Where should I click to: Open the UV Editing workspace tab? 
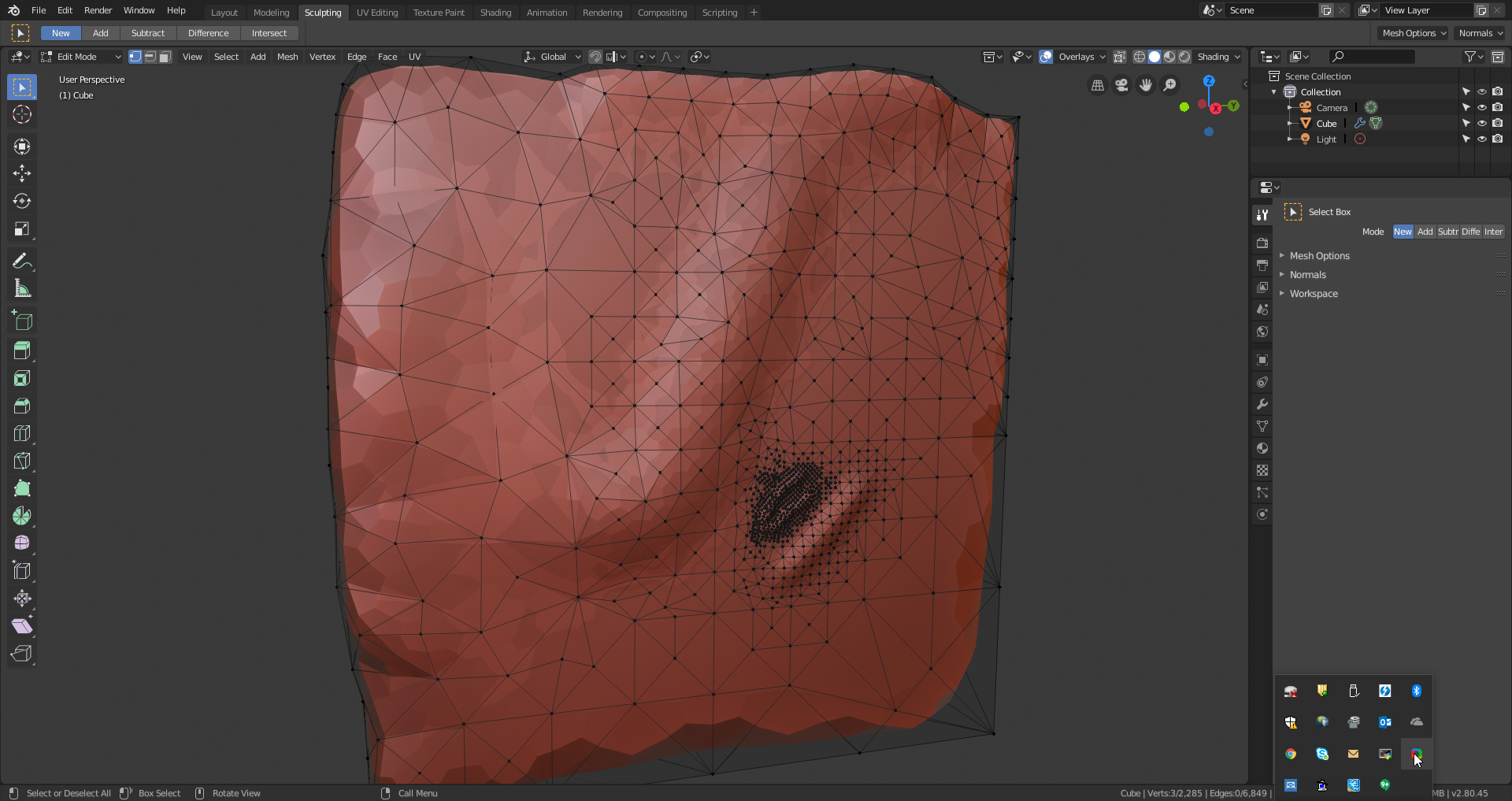377,13
